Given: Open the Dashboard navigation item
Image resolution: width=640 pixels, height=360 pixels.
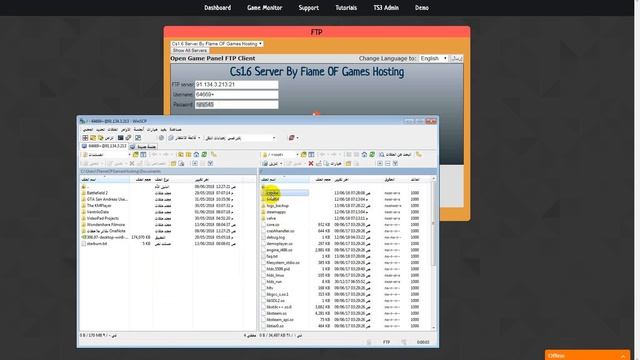Looking at the screenshot, I should point(218,8).
